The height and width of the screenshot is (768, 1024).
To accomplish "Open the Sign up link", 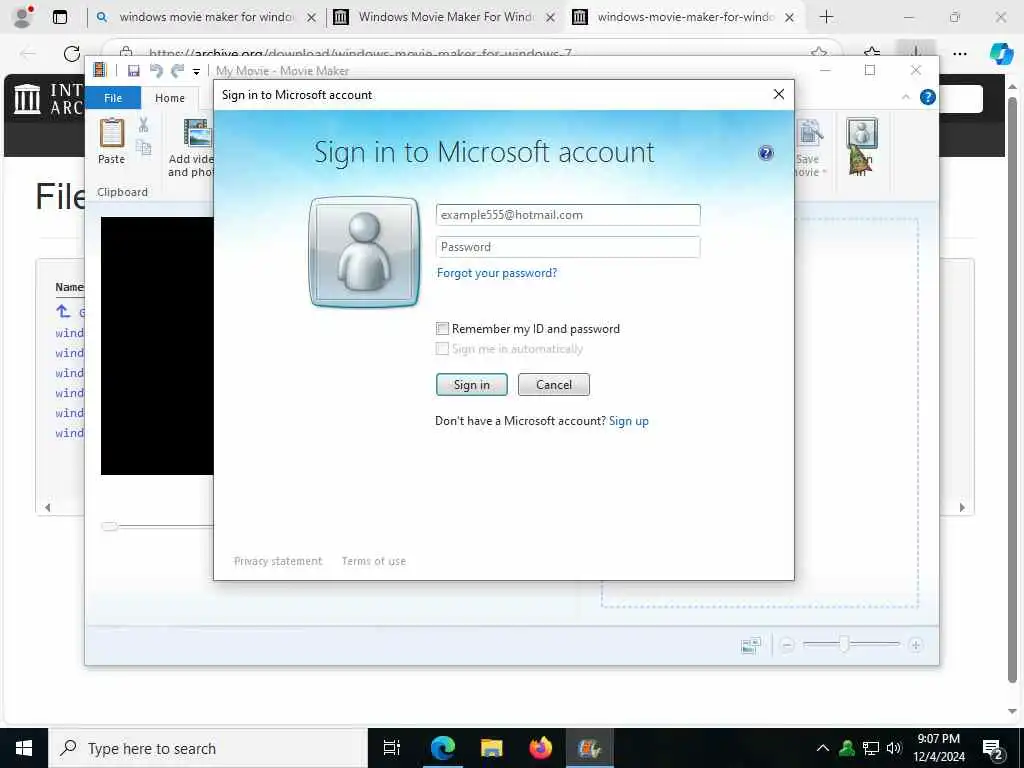I will click(x=628, y=421).
